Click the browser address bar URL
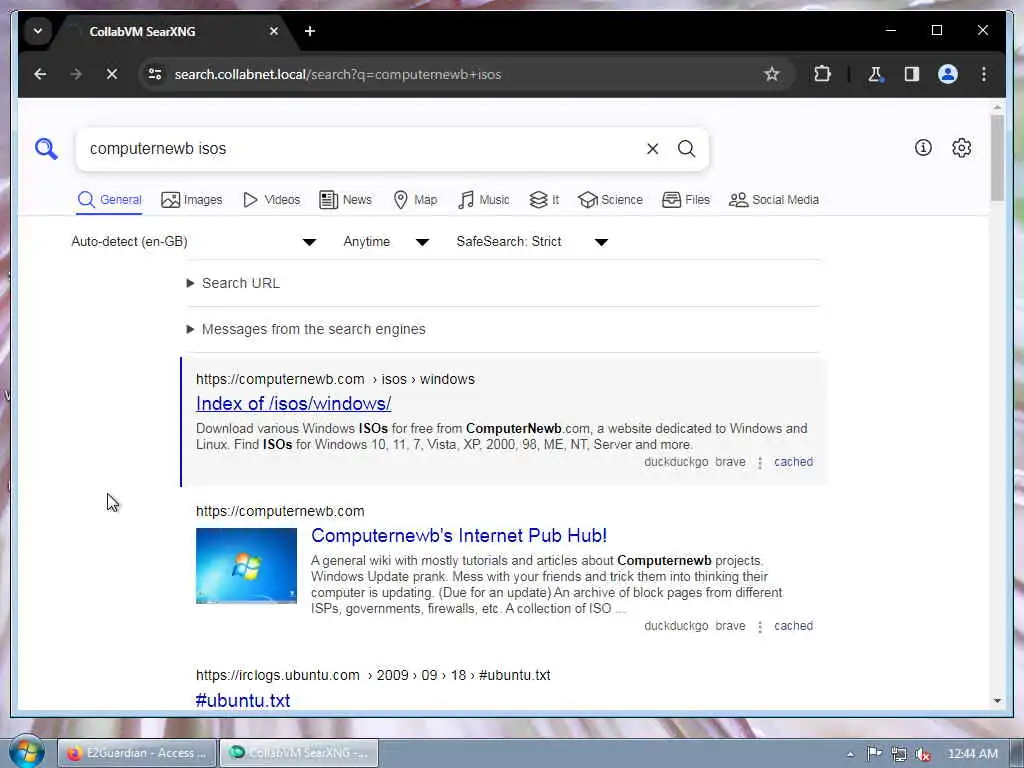 (x=338, y=74)
